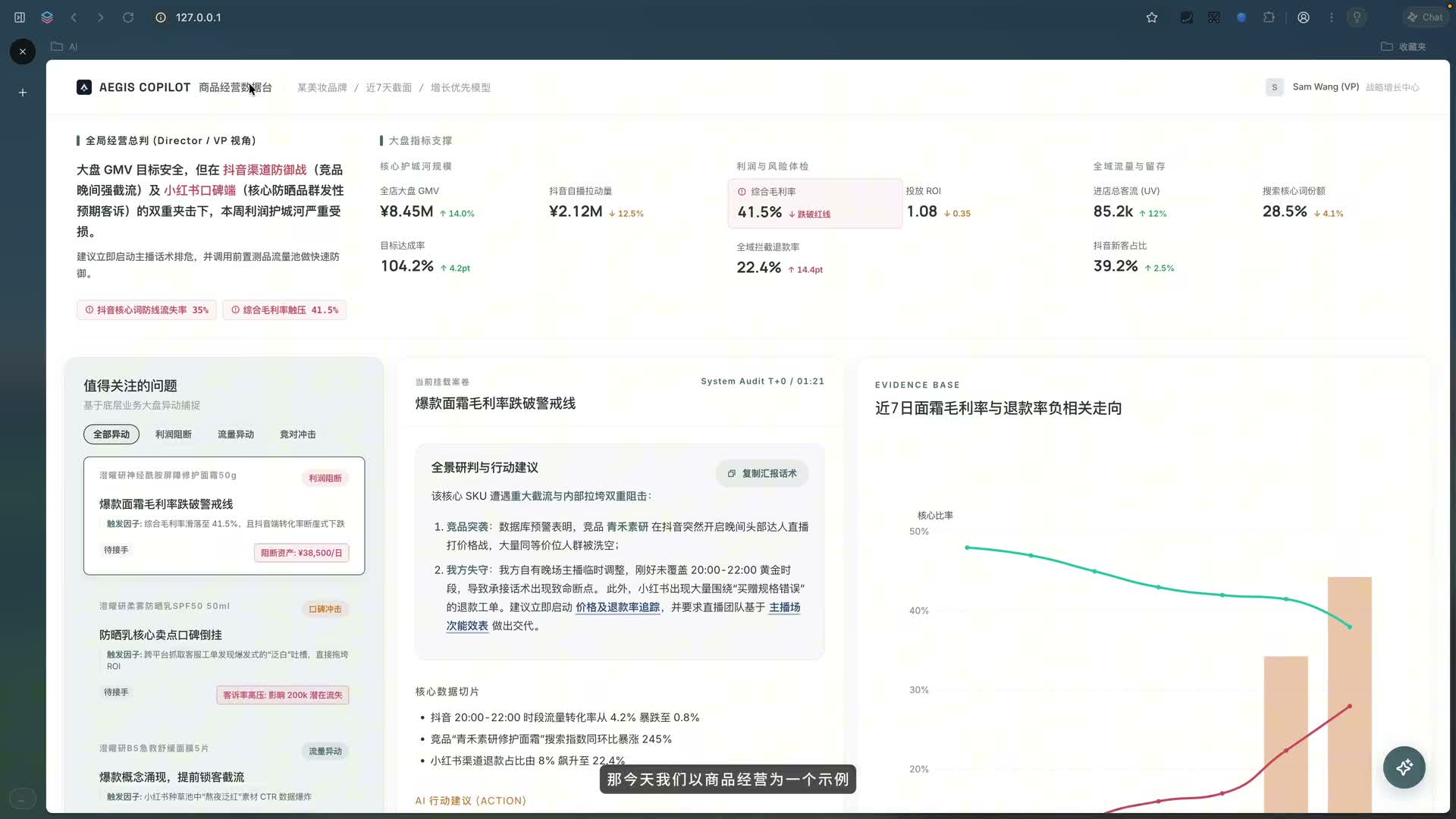
Task: Open the browser three-dot menu
Action: (1332, 17)
